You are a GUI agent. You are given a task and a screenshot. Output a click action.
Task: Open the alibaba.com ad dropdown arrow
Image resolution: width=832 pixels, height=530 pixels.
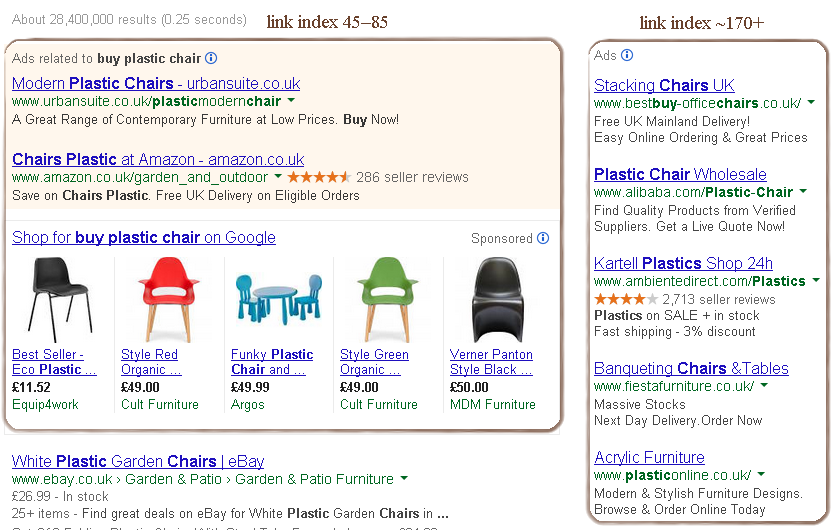coord(803,192)
